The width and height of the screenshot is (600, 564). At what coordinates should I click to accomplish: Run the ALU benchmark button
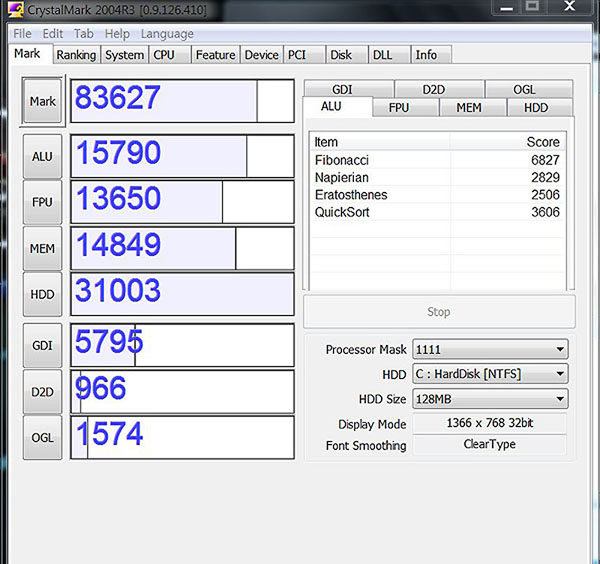tap(42, 156)
